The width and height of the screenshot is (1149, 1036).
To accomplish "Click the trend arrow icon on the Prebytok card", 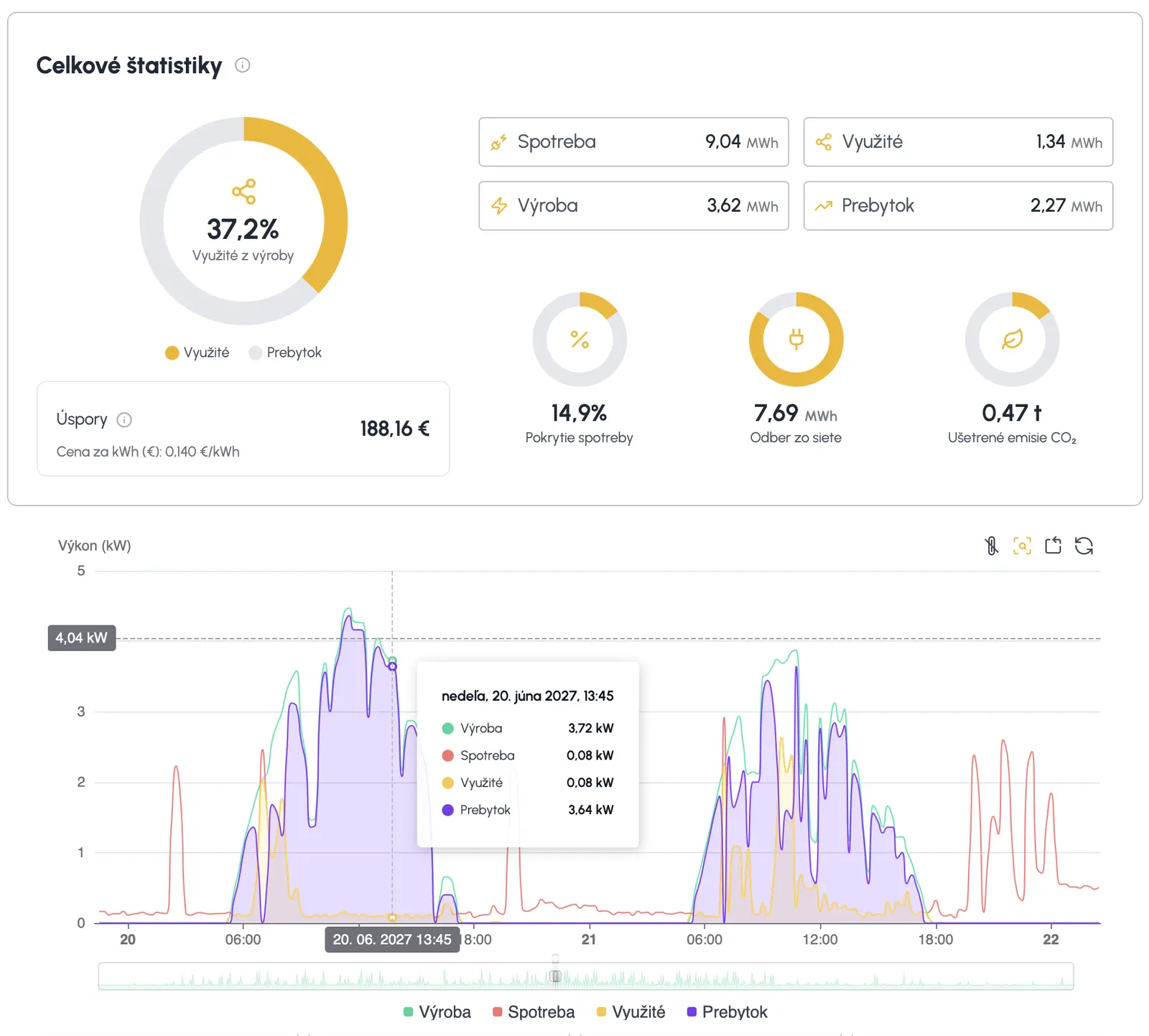I will point(824,206).
